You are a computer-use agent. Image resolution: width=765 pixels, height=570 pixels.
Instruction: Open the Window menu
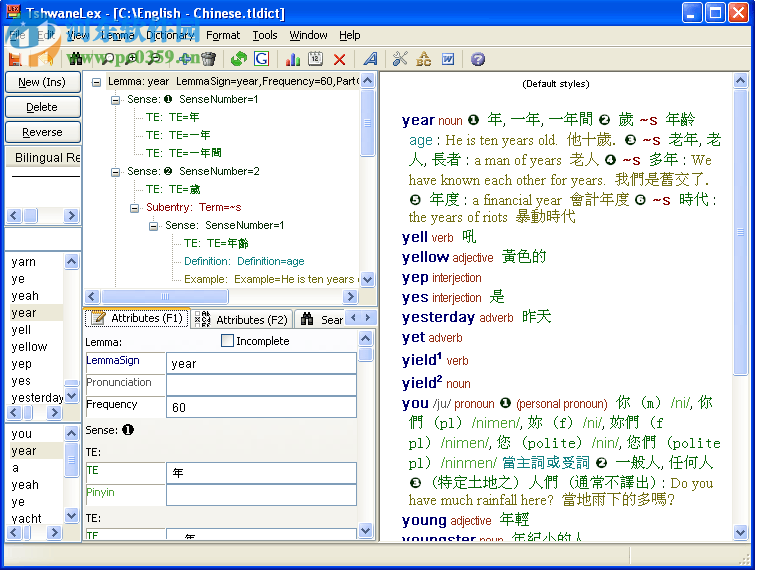(x=308, y=35)
